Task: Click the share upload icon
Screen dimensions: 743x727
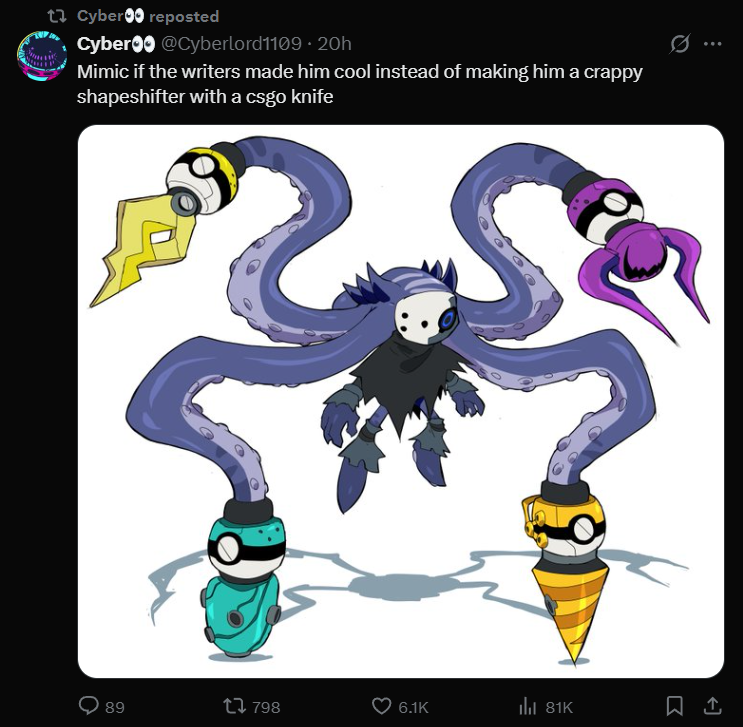Action: click(x=711, y=706)
